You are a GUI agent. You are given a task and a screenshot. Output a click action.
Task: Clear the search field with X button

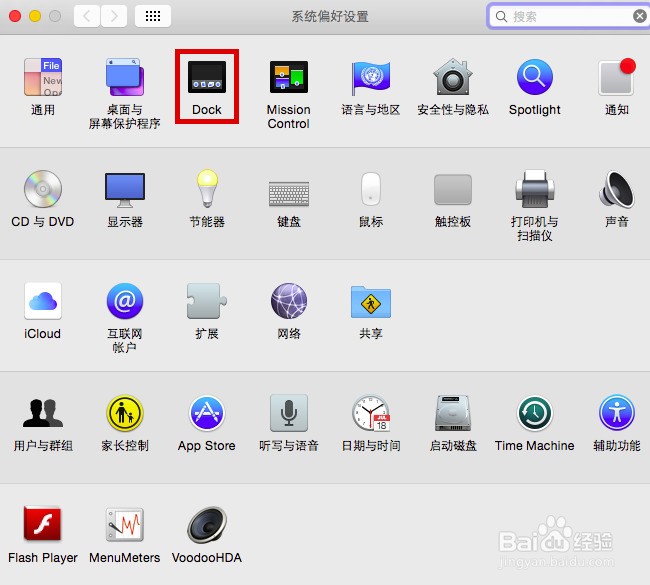coord(640,17)
